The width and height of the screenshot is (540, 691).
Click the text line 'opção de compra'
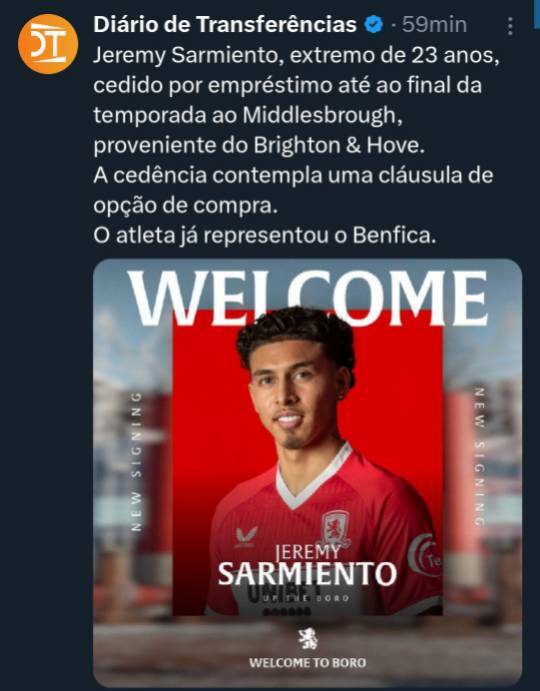point(186,205)
